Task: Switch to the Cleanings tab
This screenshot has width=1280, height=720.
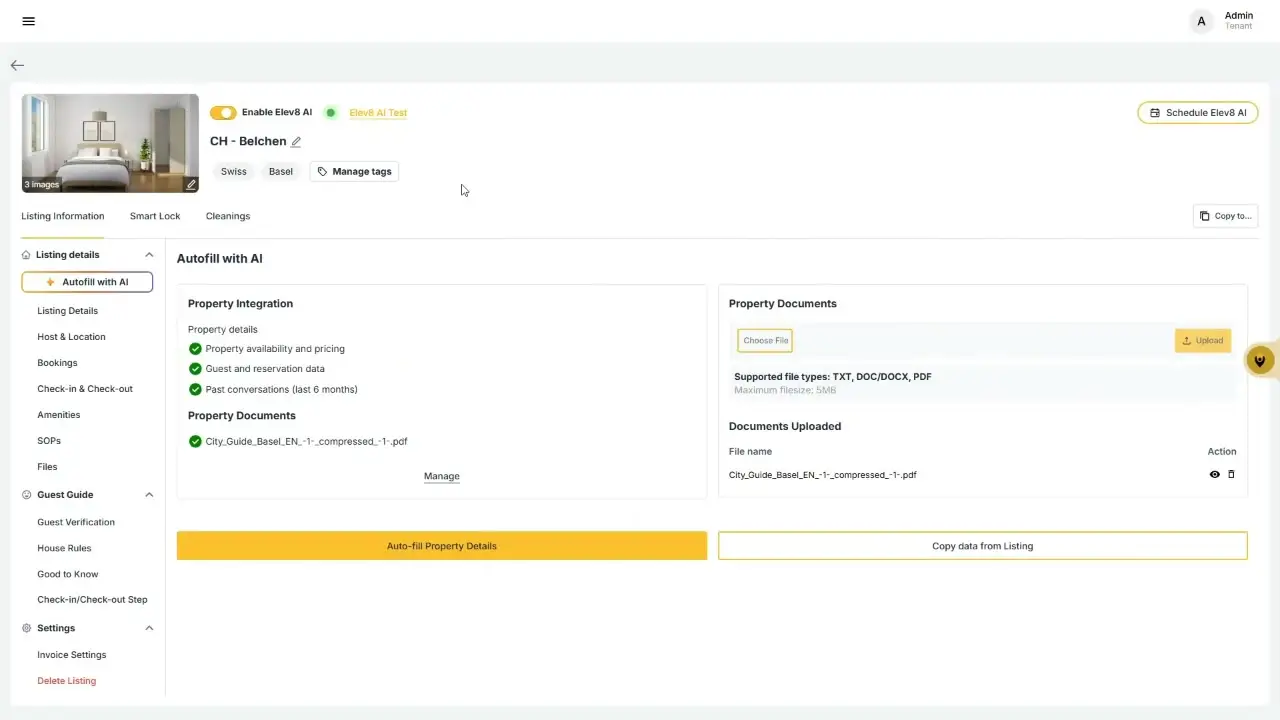Action: [x=228, y=216]
